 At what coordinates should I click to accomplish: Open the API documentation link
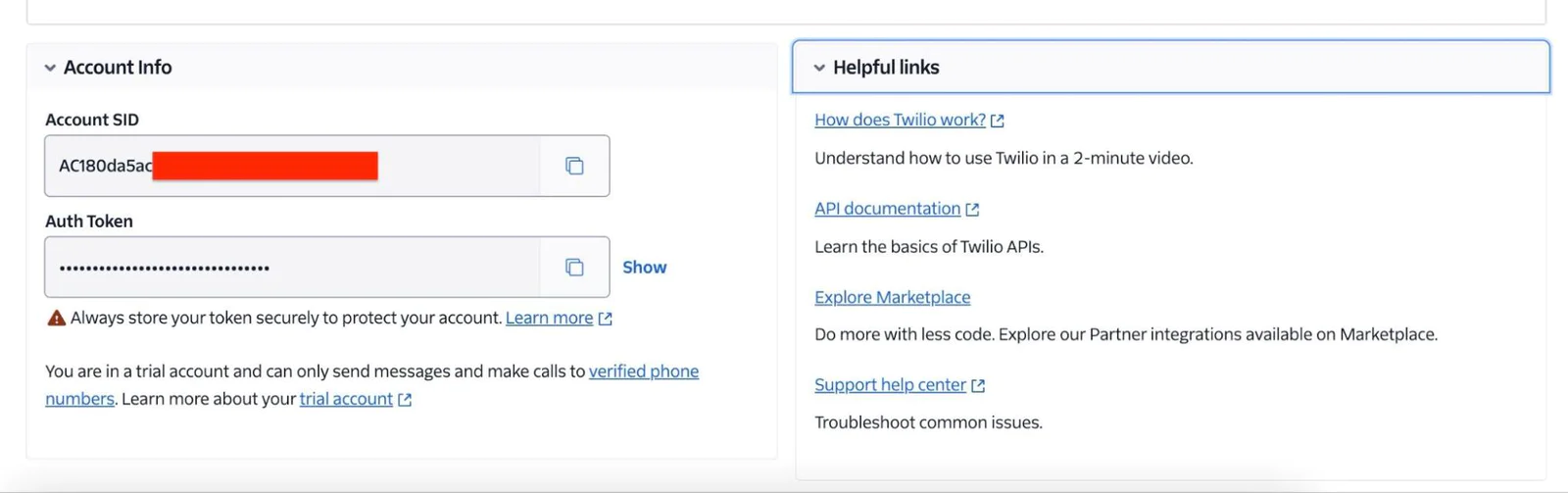(887, 208)
